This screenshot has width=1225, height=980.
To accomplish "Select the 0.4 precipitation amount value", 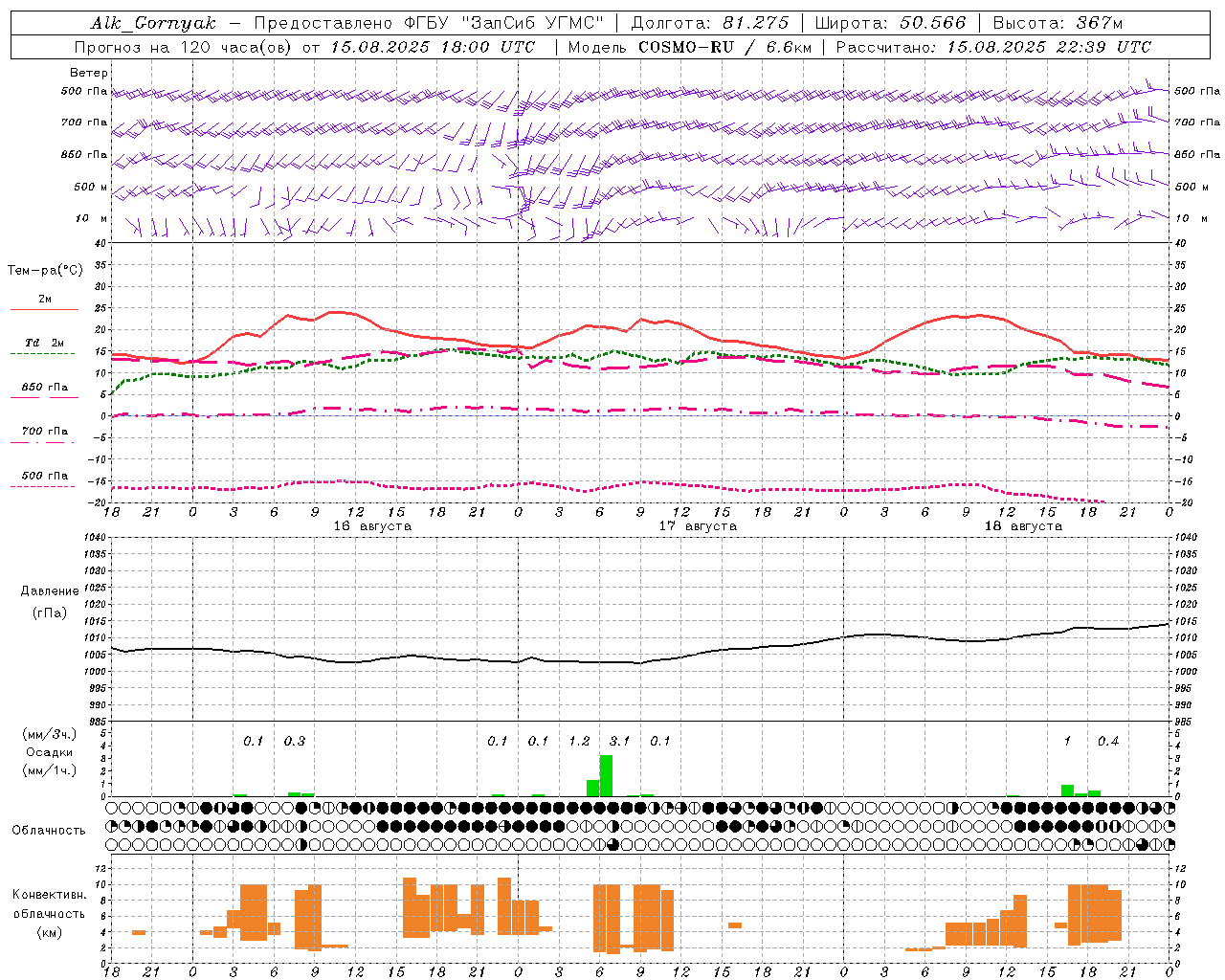I will click(x=1108, y=741).
